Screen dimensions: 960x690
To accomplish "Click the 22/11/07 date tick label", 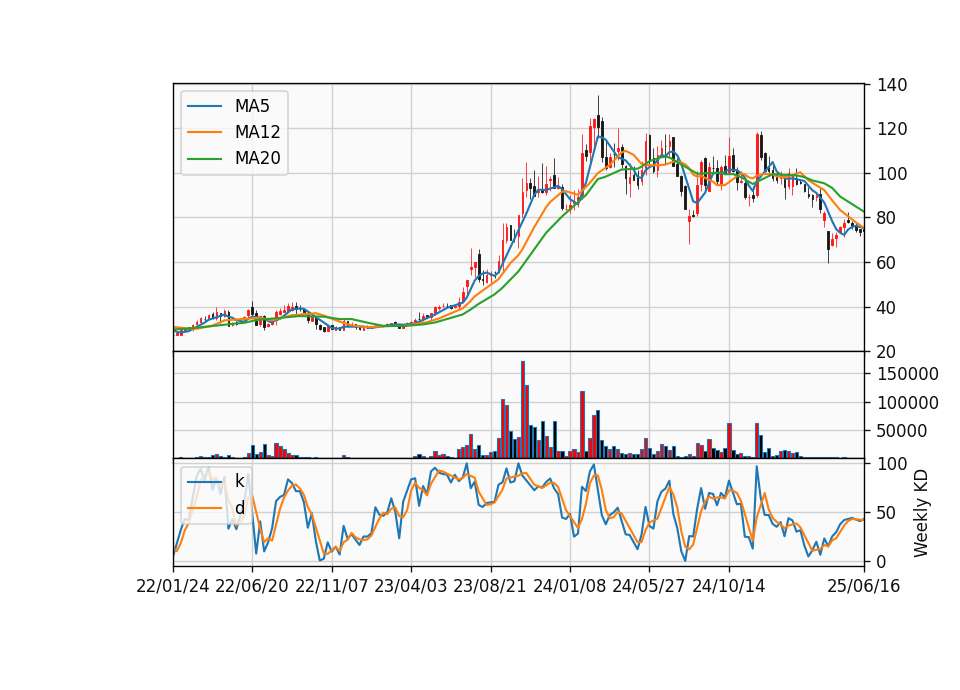I will pos(332,587).
